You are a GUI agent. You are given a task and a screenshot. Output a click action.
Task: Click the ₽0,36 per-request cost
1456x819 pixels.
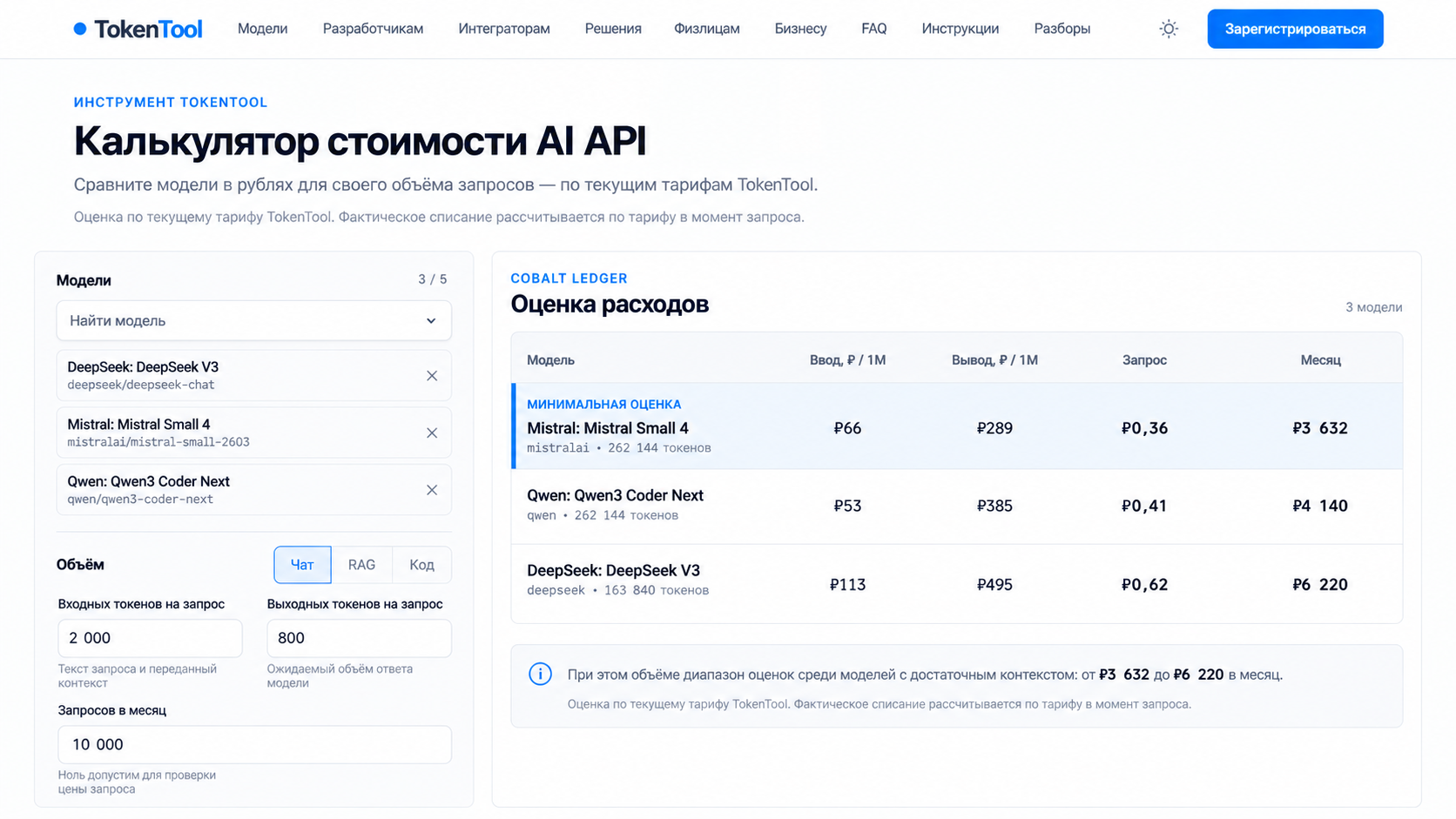[1144, 428]
